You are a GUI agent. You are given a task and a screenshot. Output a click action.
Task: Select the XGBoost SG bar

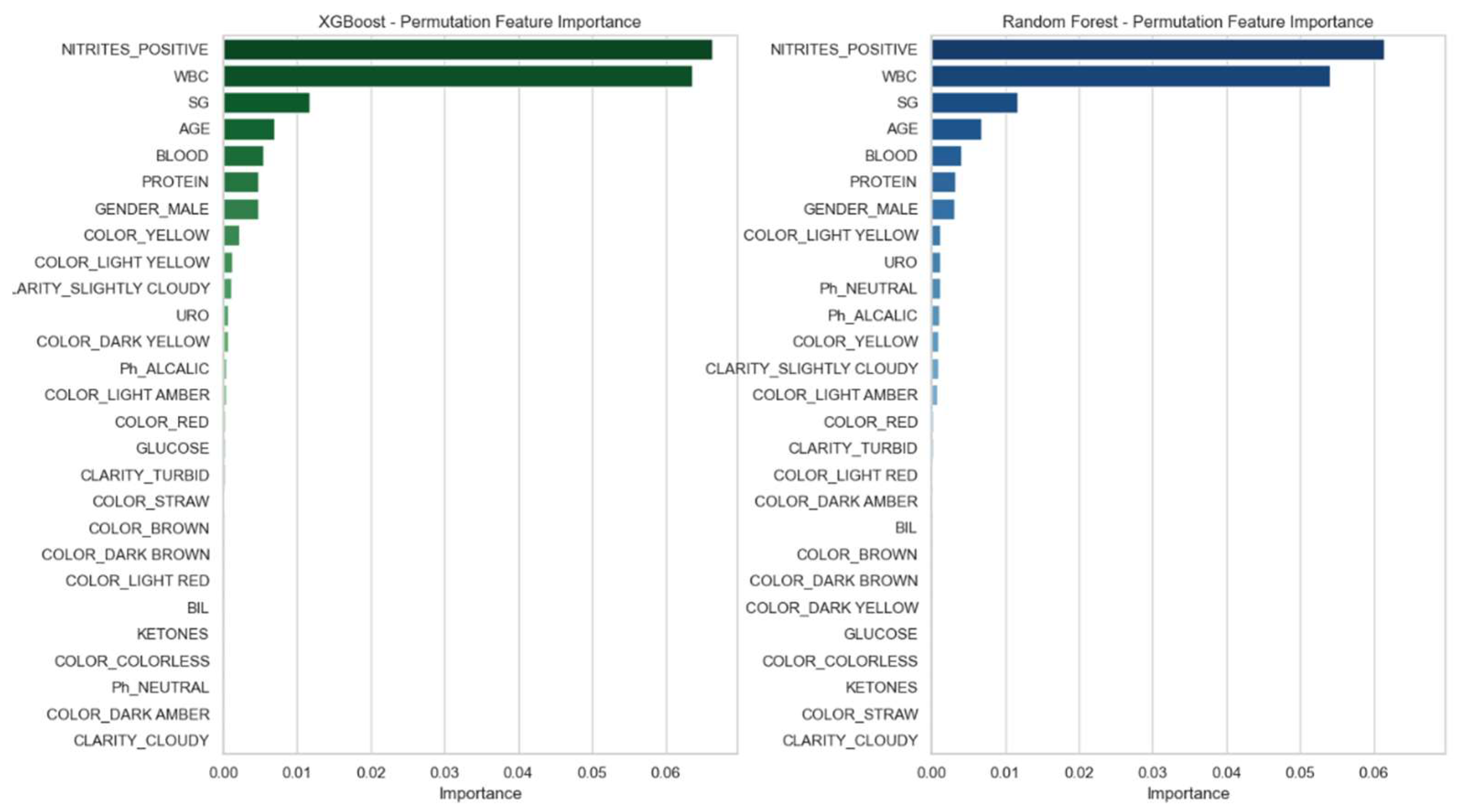pyautogui.click(x=266, y=103)
